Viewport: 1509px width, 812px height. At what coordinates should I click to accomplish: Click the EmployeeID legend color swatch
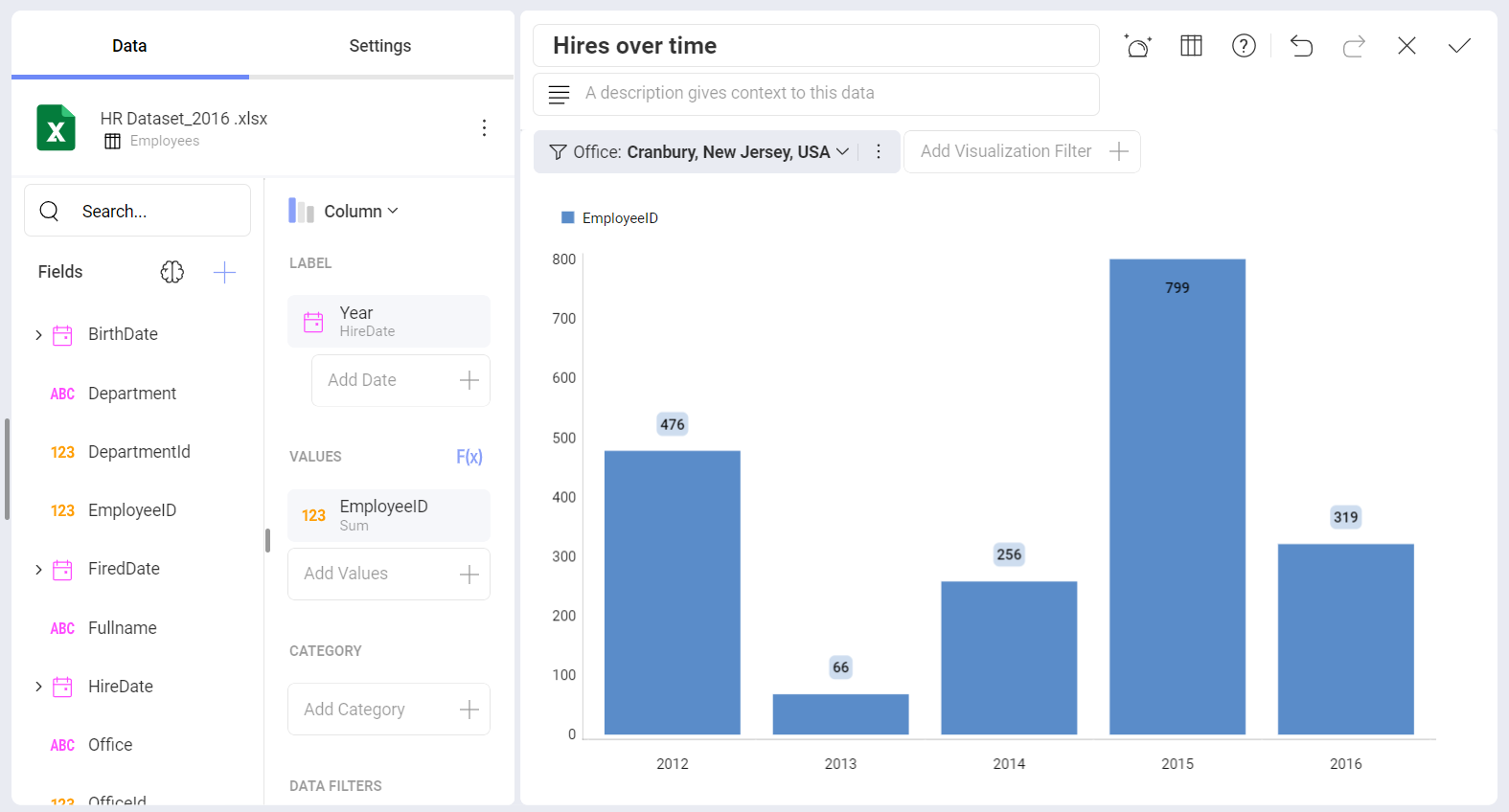[x=567, y=218]
